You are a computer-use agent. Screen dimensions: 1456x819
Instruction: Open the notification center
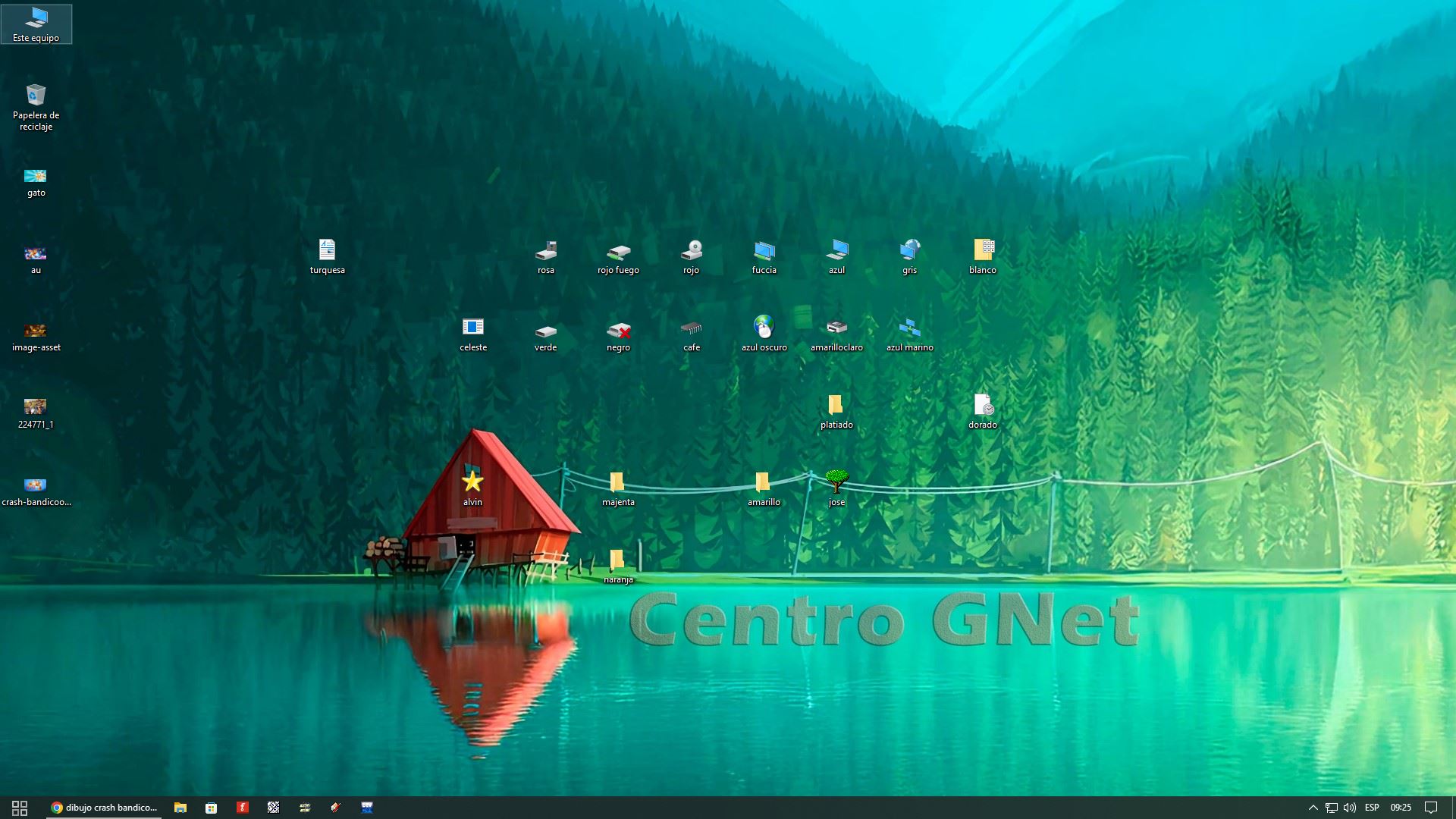coord(1431,808)
